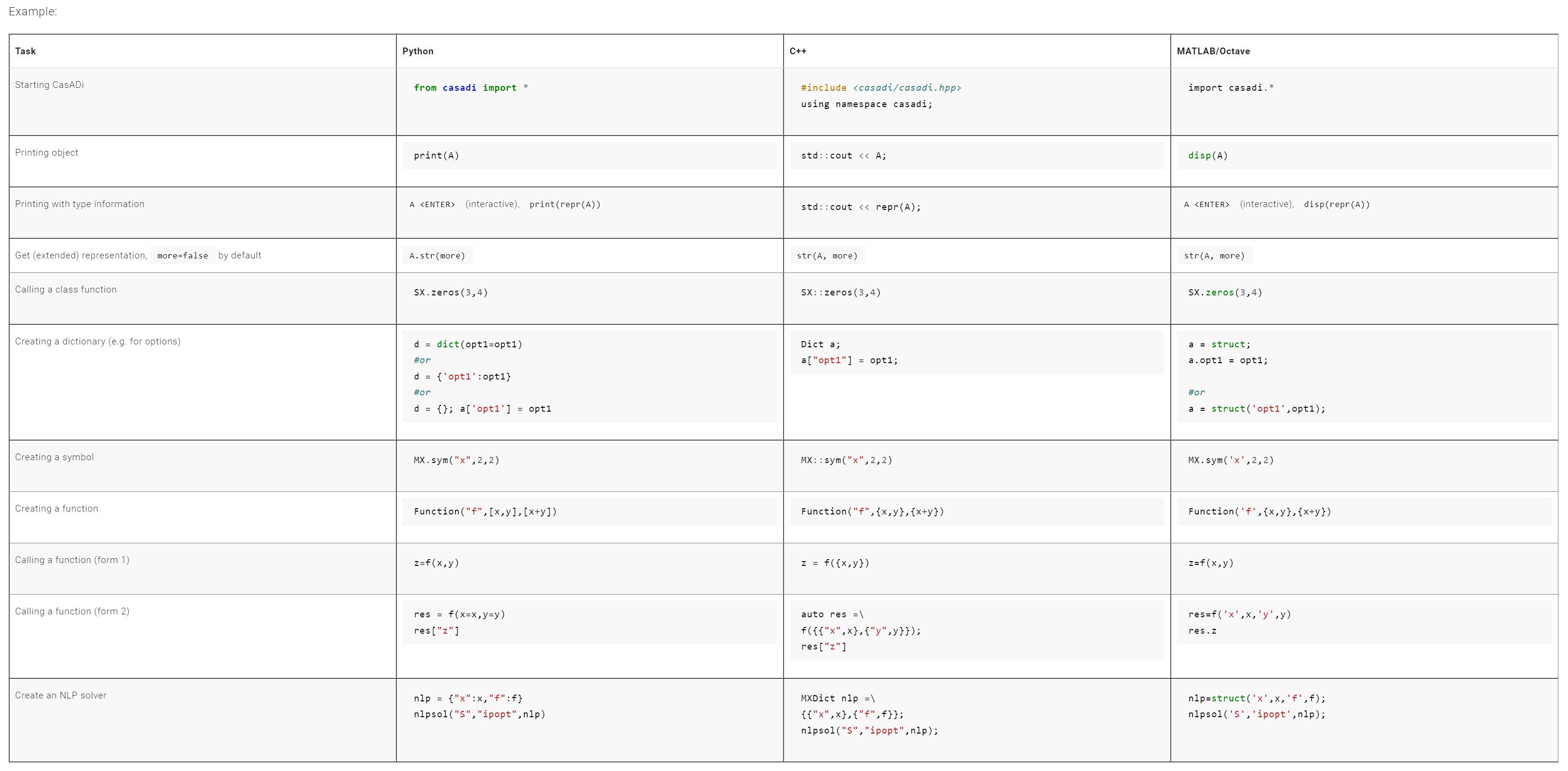Click the 'C++' column header
The image size is (1568, 771).
[797, 51]
